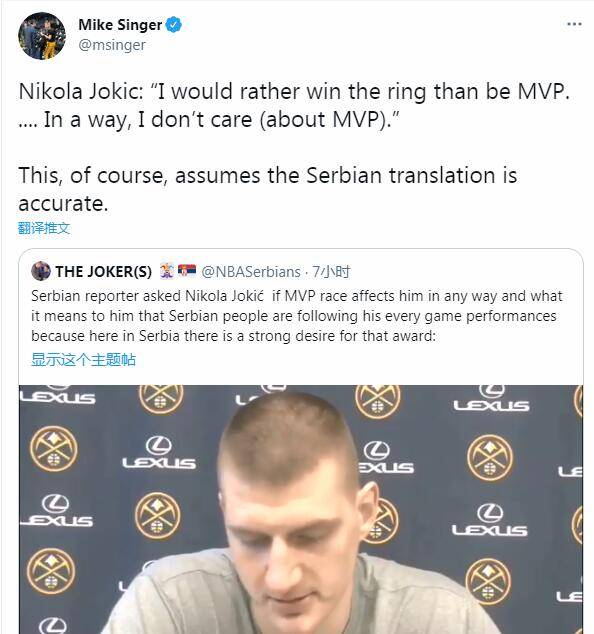Open the @NBASerbians handle
The image size is (594, 634).
click(x=251, y=272)
